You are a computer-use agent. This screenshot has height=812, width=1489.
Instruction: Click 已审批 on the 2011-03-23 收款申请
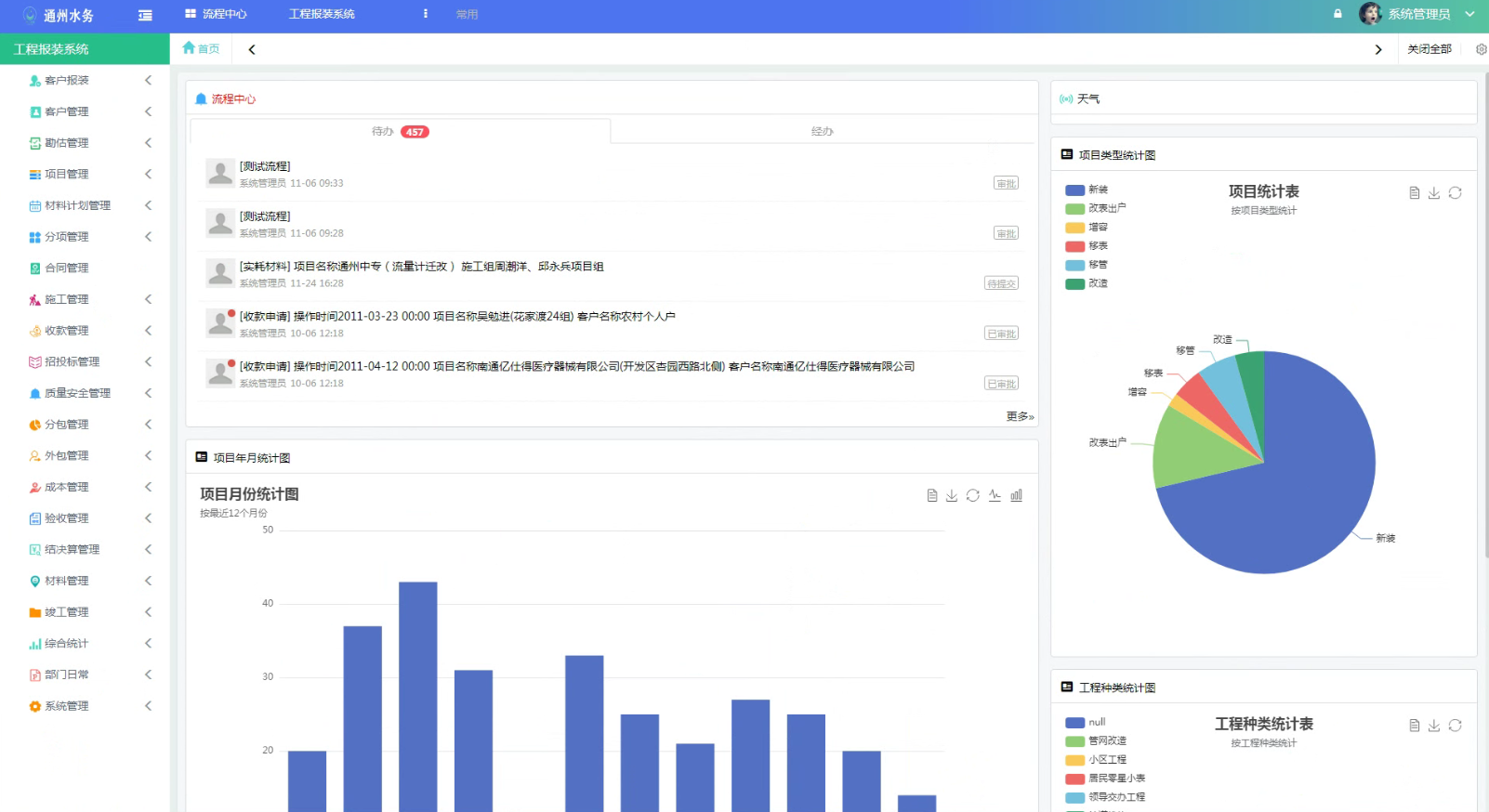pos(1001,334)
